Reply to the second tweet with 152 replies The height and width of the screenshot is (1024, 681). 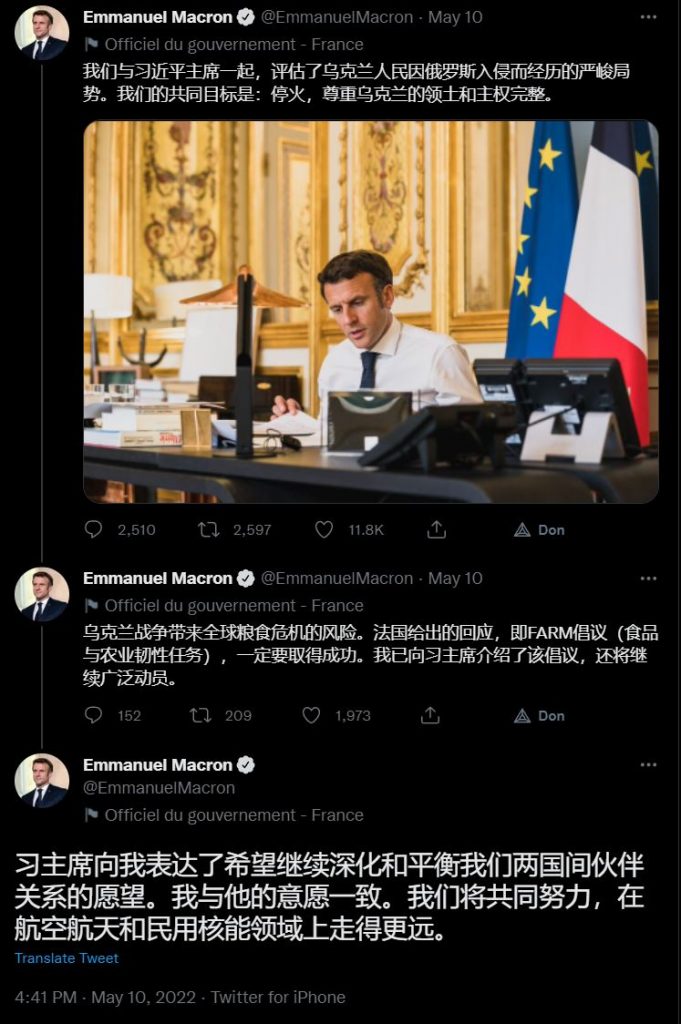coord(94,715)
